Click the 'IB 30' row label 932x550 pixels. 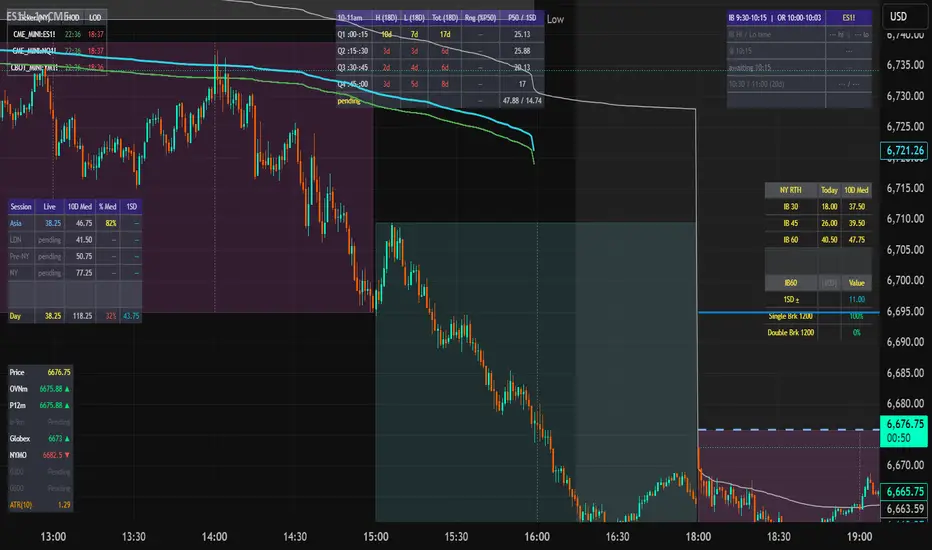tap(791, 207)
